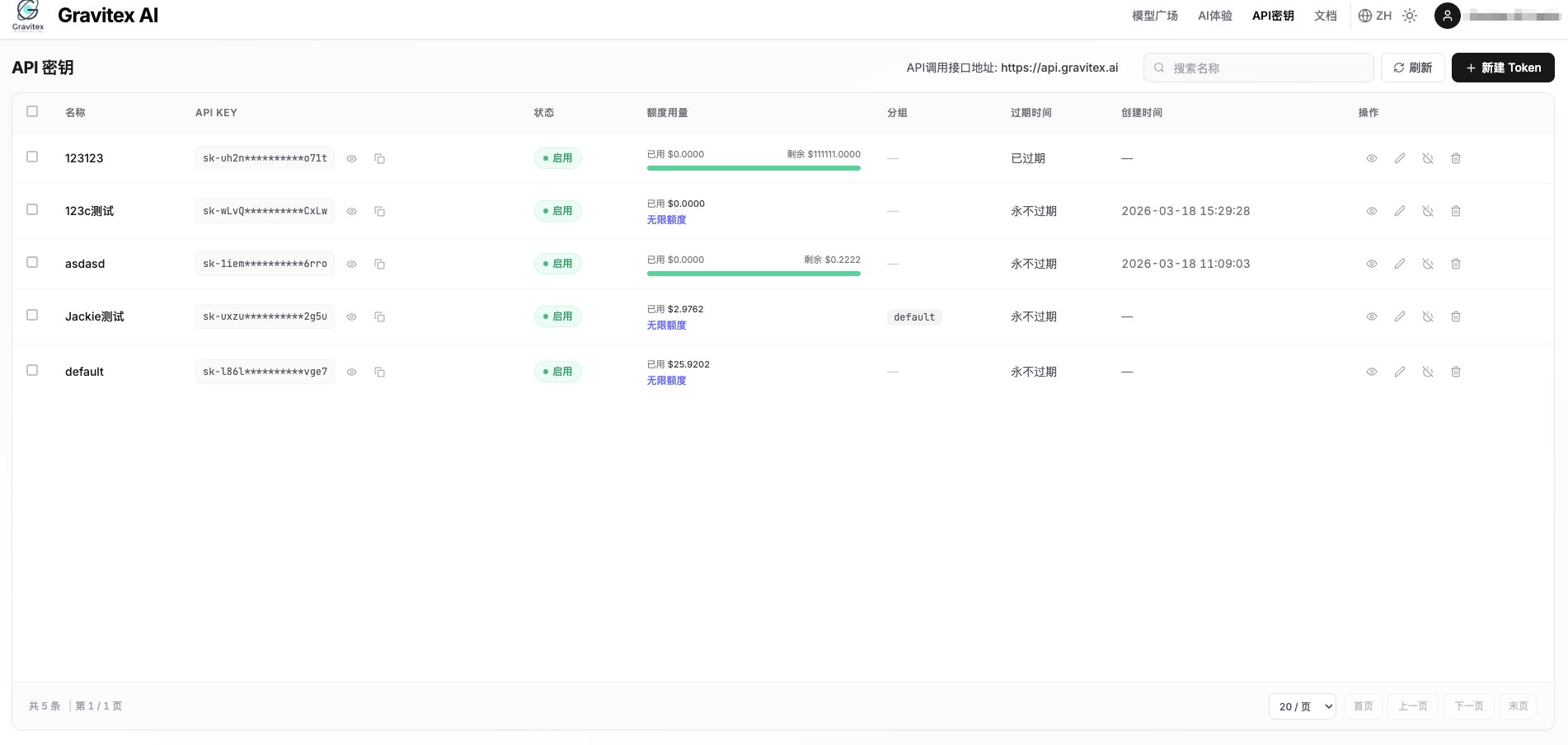The height and width of the screenshot is (745, 1568).
Task: Click the 刷新 refresh button
Action: tap(1413, 68)
